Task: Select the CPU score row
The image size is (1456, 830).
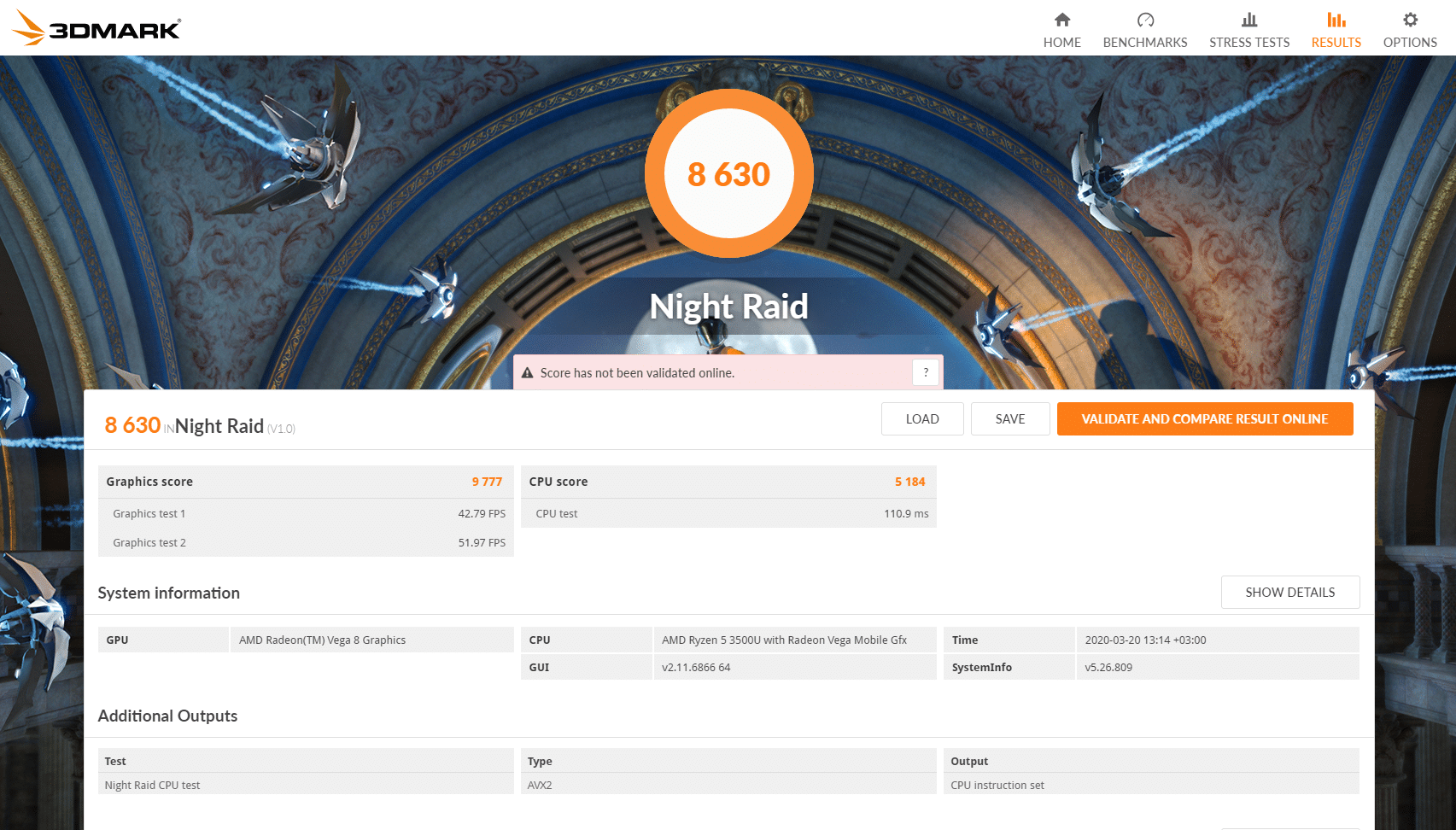Action: (728, 482)
